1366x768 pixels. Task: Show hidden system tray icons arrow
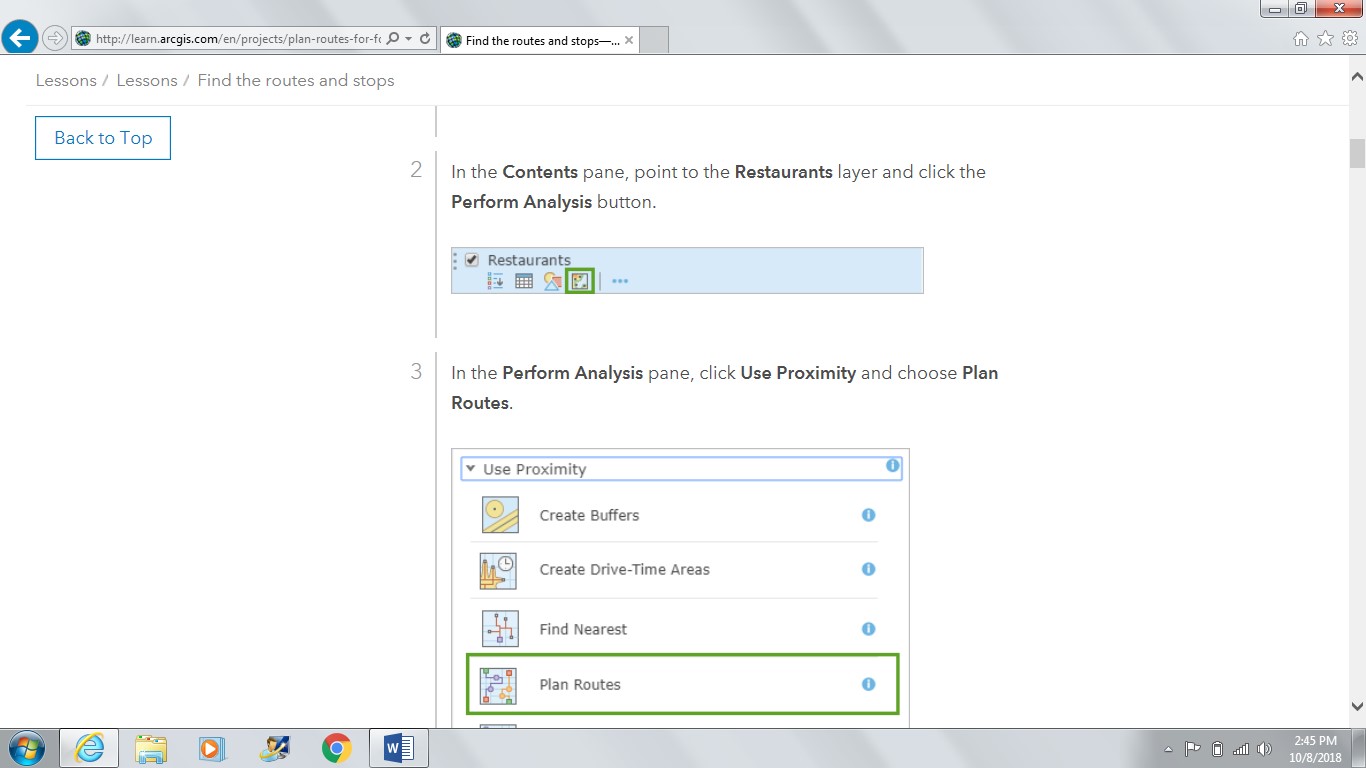pyautogui.click(x=1169, y=749)
